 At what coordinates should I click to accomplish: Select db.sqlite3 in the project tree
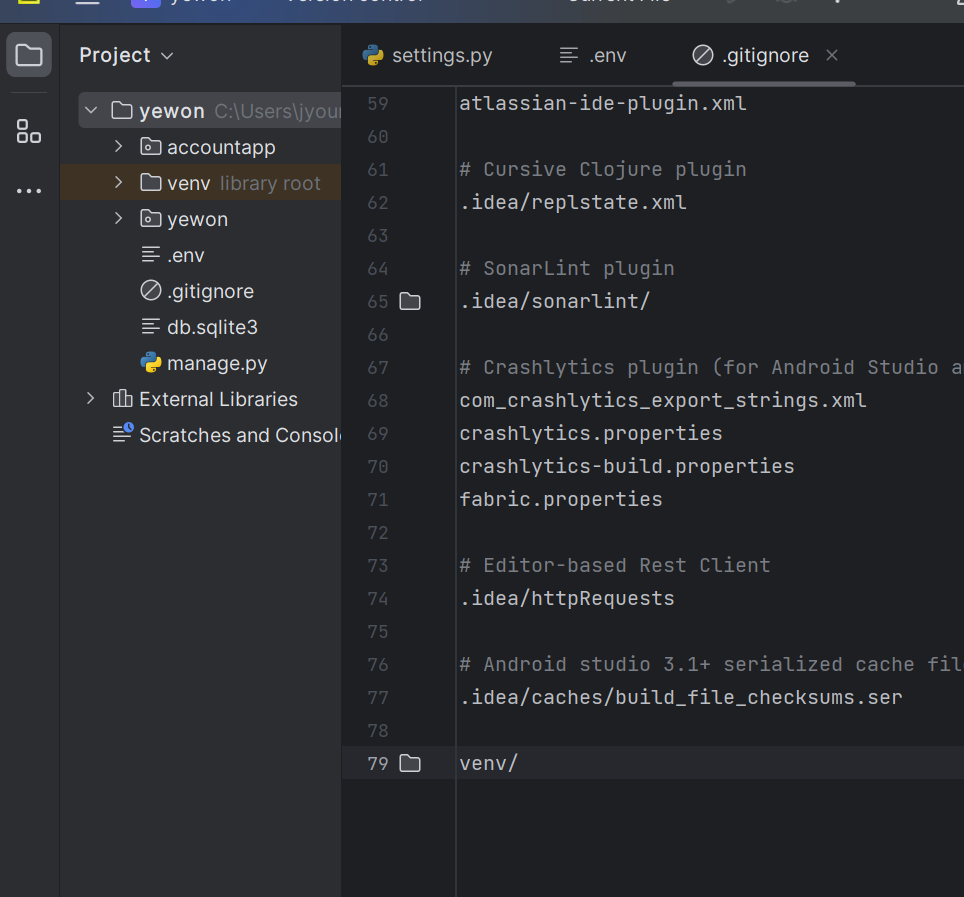(213, 327)
